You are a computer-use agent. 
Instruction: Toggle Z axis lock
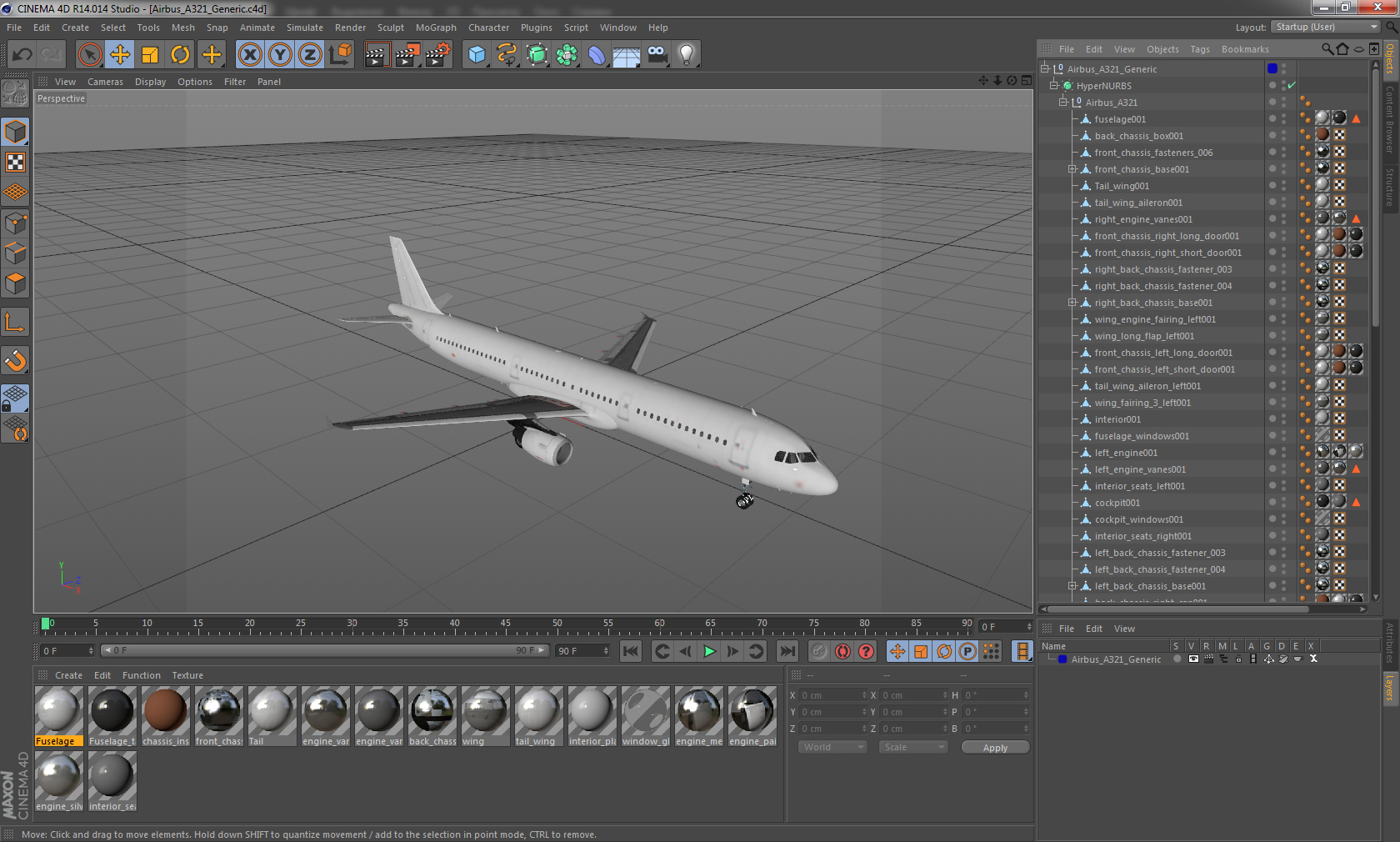click(310, 55)
